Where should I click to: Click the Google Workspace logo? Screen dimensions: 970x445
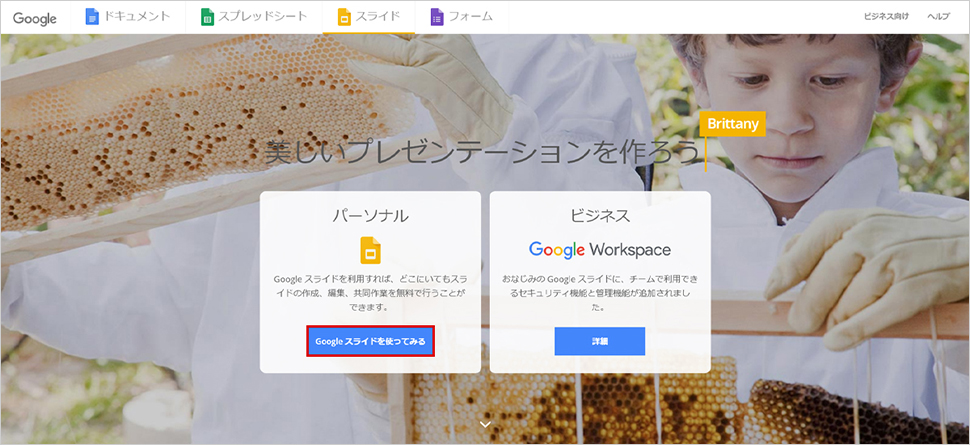pyautogui.click(x=599, y=250)
